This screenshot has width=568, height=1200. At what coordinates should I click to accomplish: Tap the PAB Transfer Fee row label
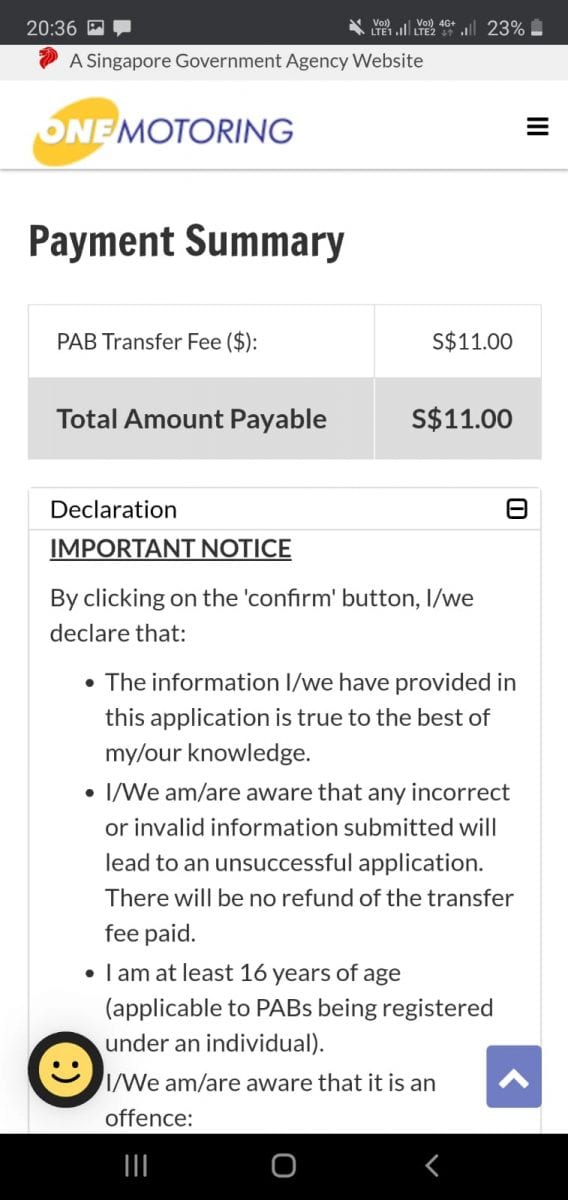157,341
